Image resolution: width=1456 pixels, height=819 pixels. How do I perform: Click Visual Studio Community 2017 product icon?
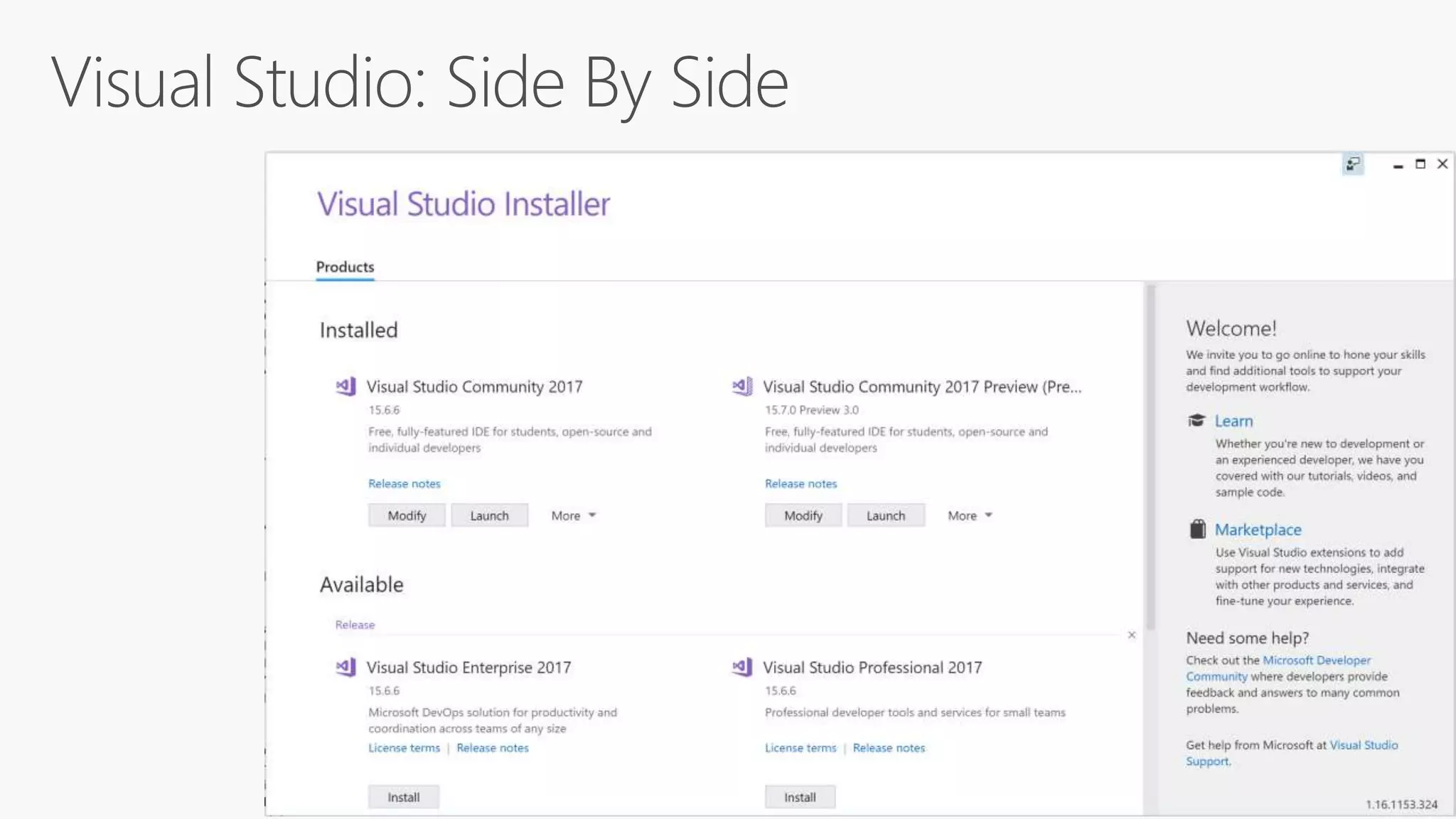point(346,387)
